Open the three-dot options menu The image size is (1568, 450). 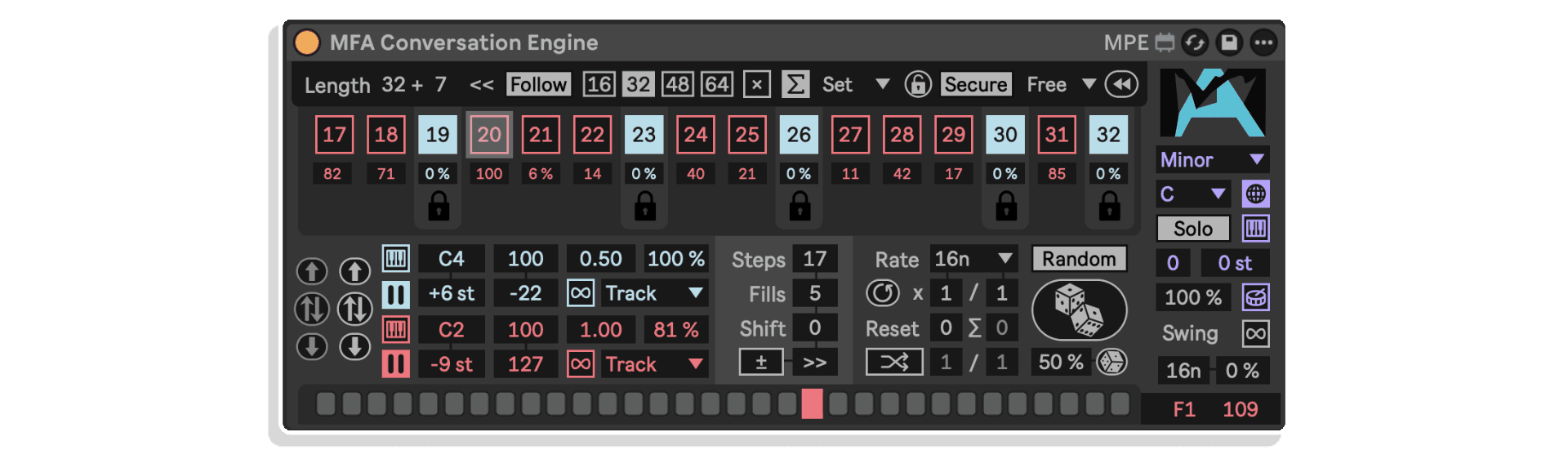click(x=1263, y=42)
